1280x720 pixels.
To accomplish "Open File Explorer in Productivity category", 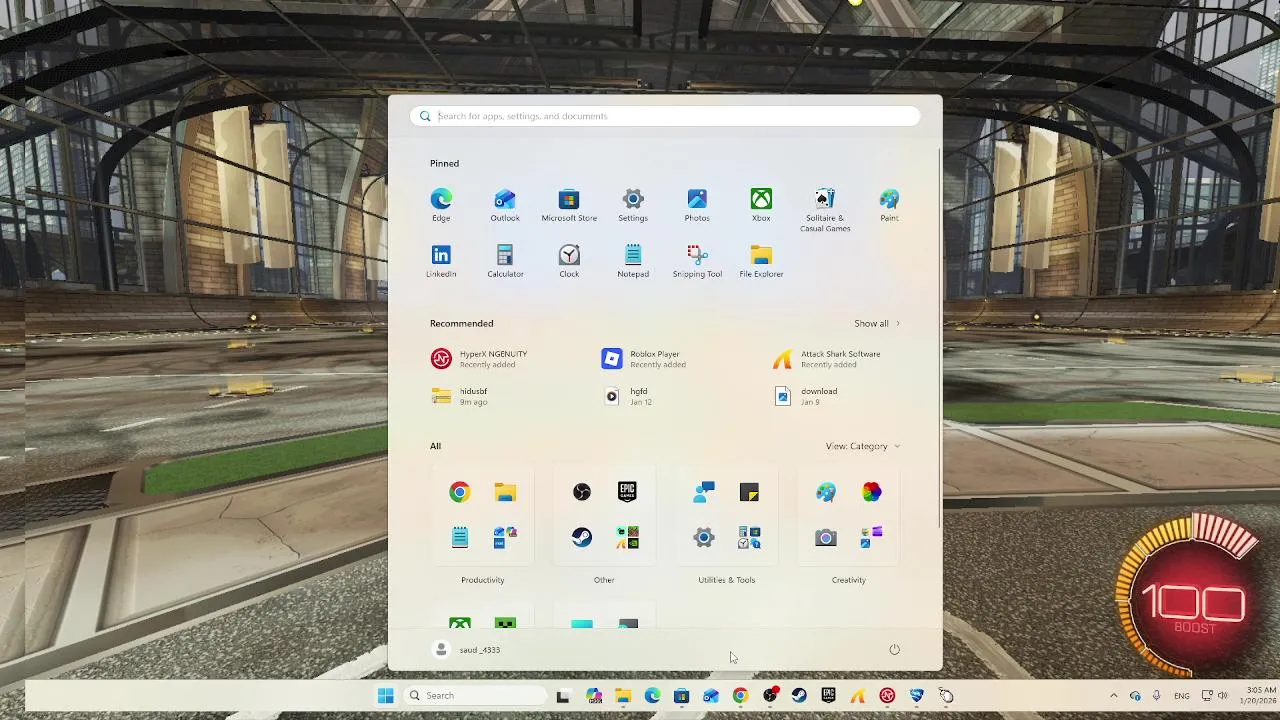I will point(505,492).
